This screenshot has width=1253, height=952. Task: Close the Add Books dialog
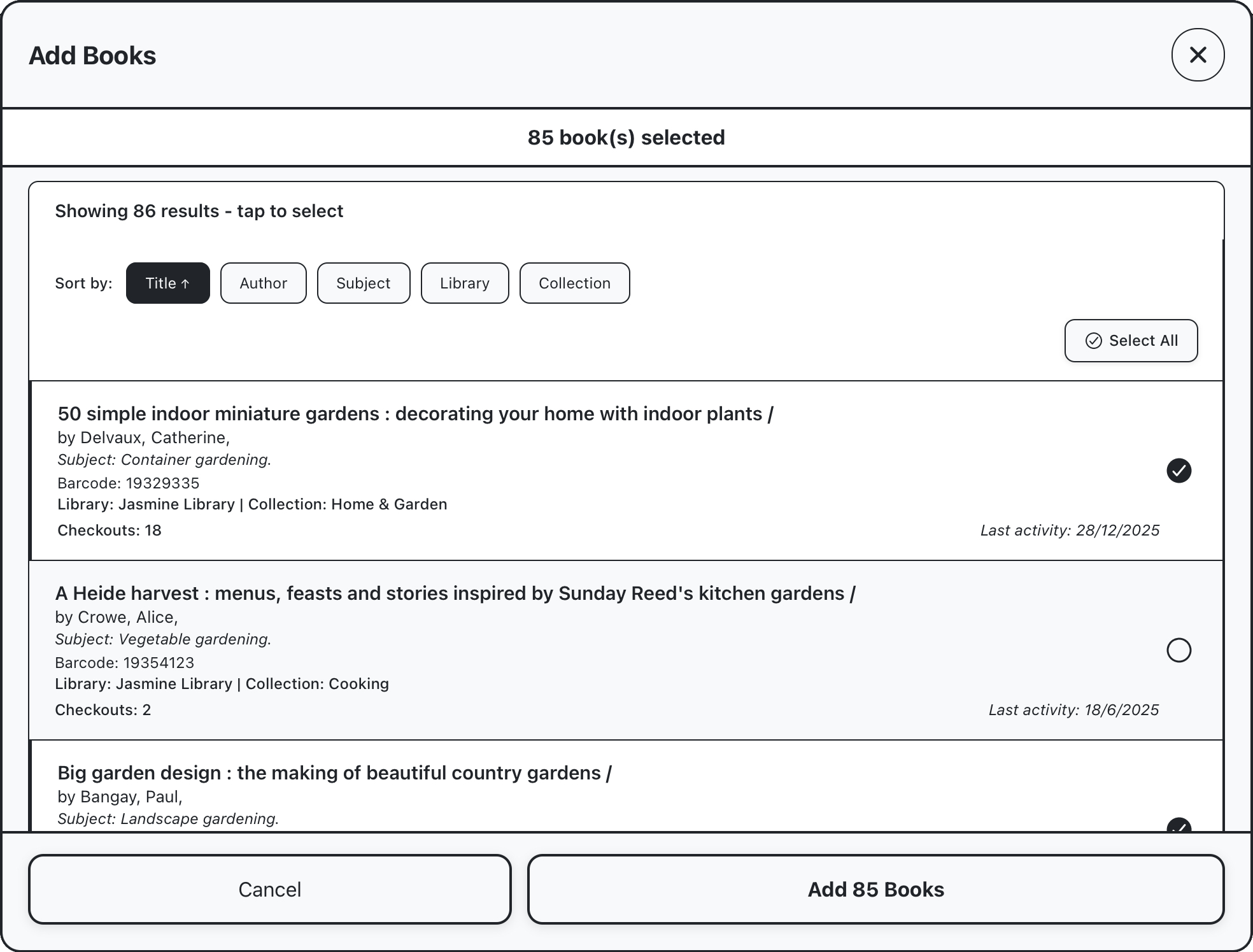coord(1198,55)
